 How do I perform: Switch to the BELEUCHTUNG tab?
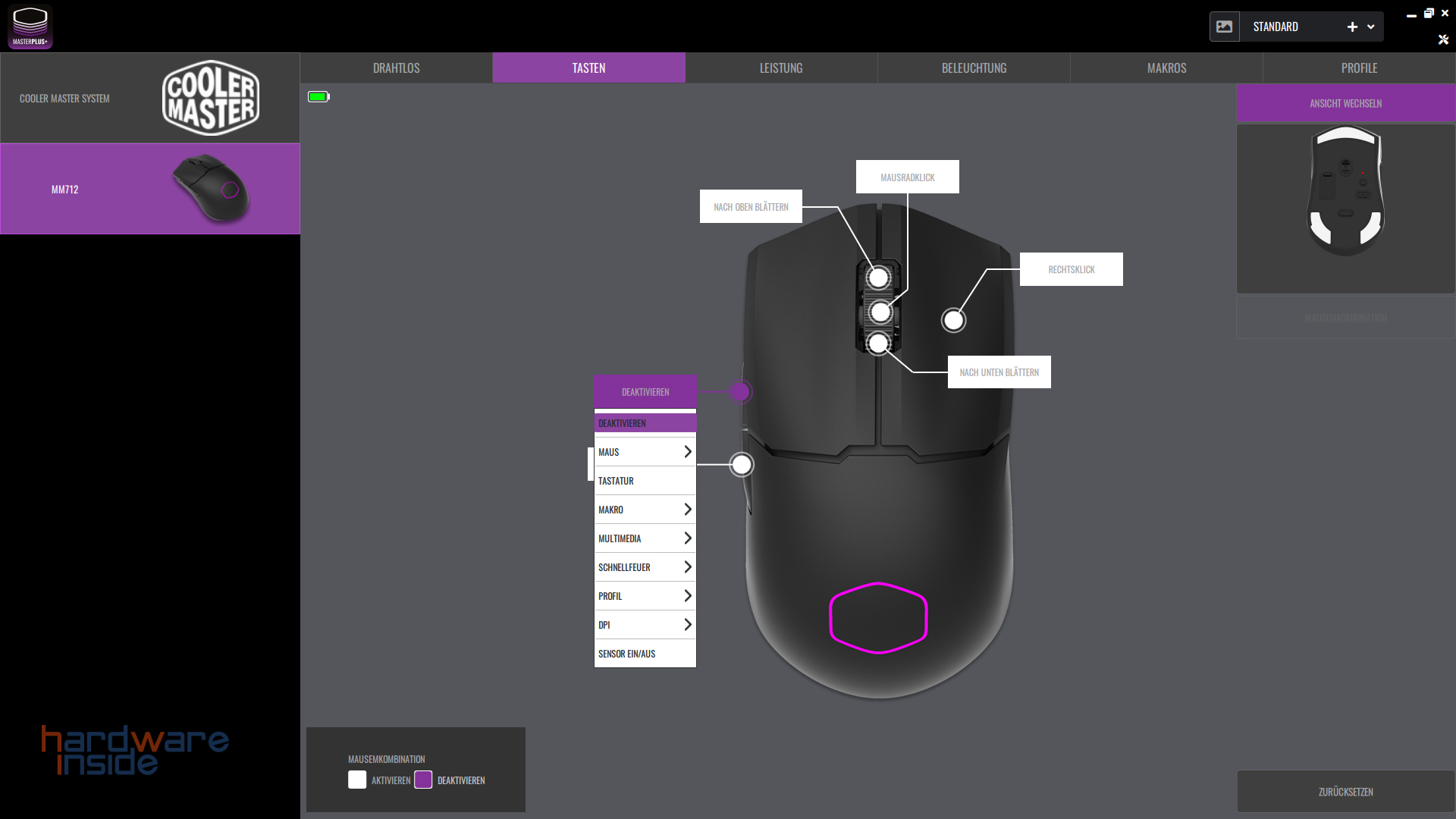pos(973,67)
